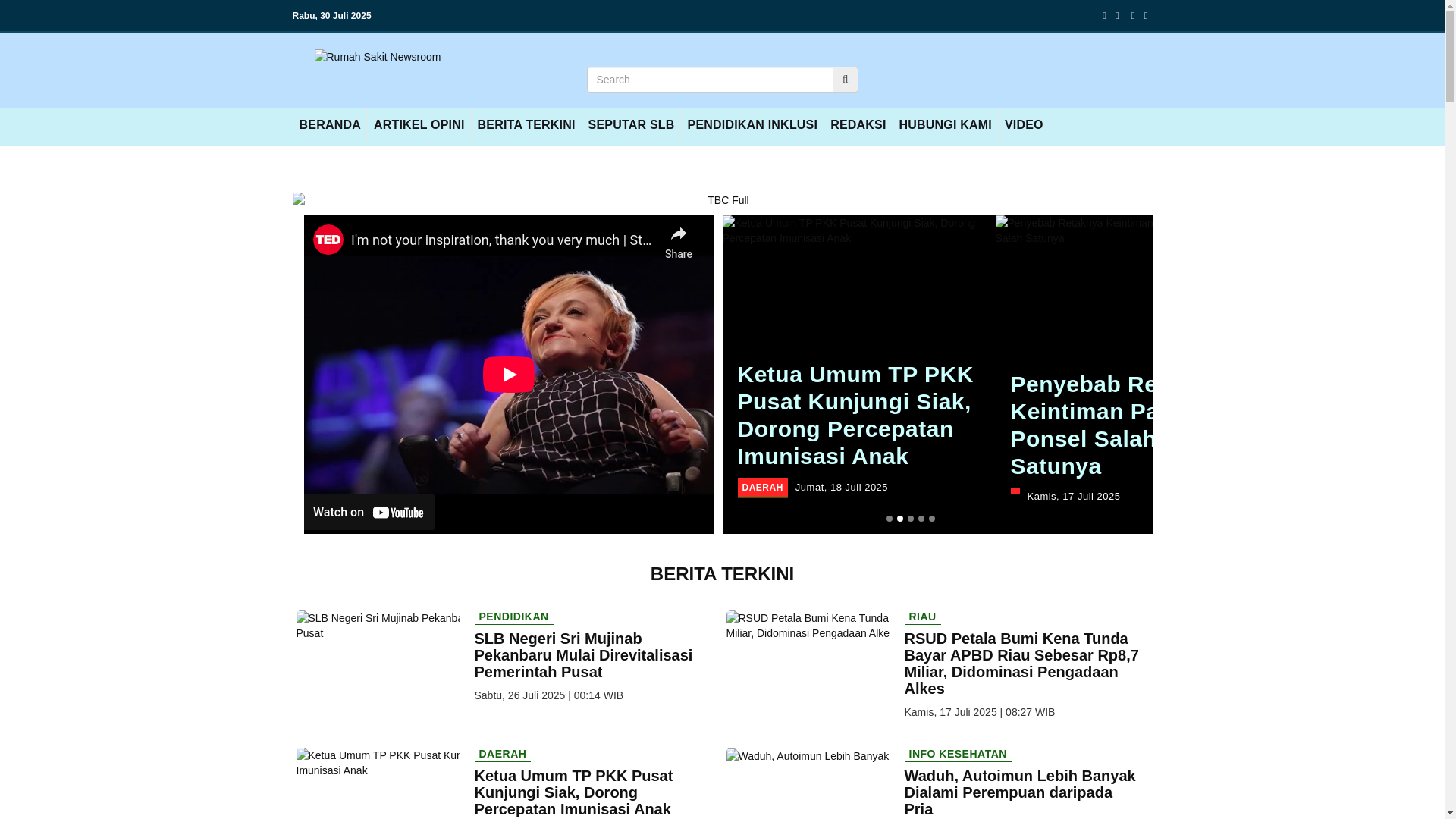
Task: Select the fifth carousel dot
Action: pos(932,519)
